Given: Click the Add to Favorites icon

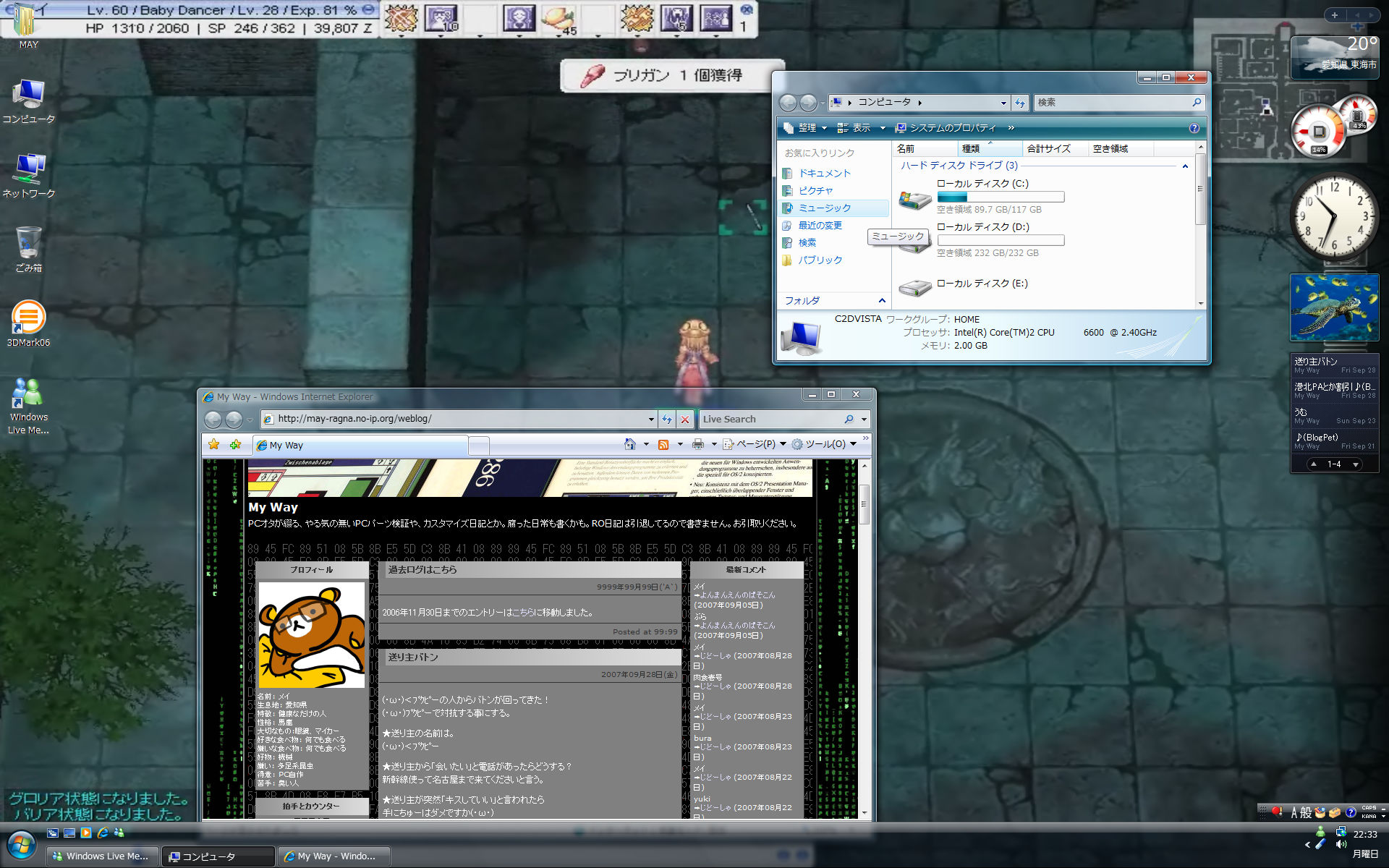Looking at the screenshot, I should [235, 444].
